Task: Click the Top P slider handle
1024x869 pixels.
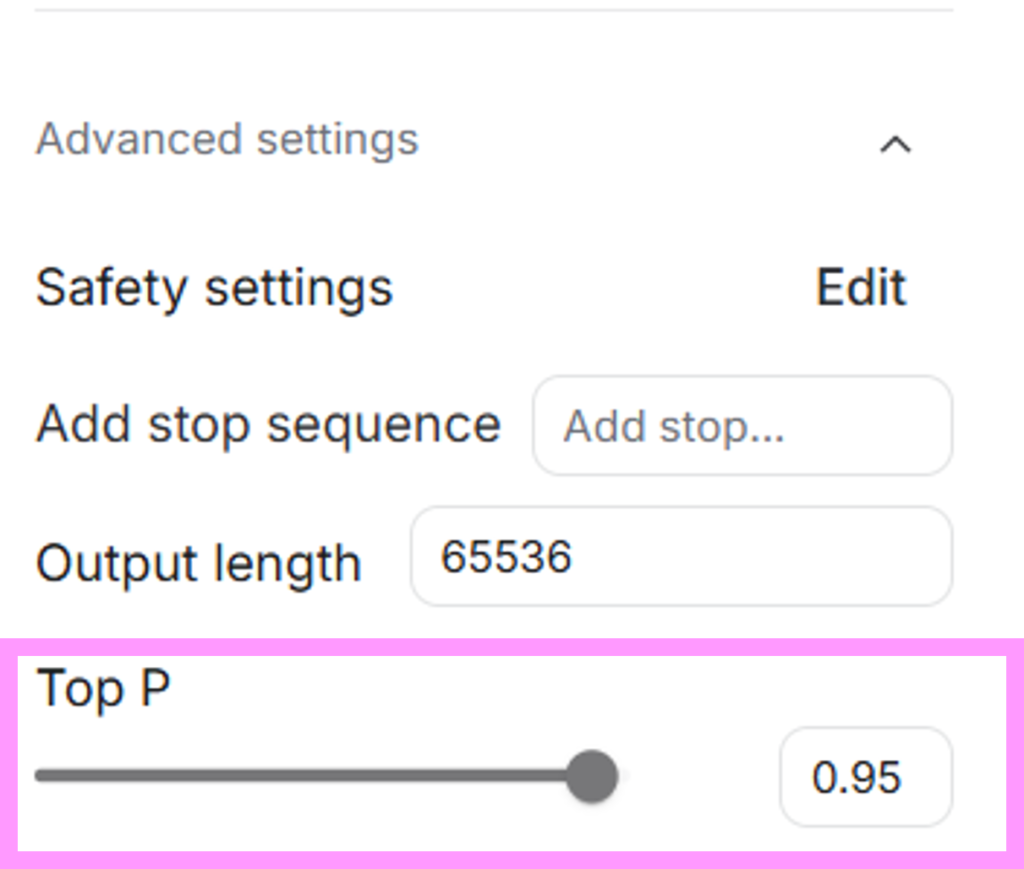Action: click(592, 776)
